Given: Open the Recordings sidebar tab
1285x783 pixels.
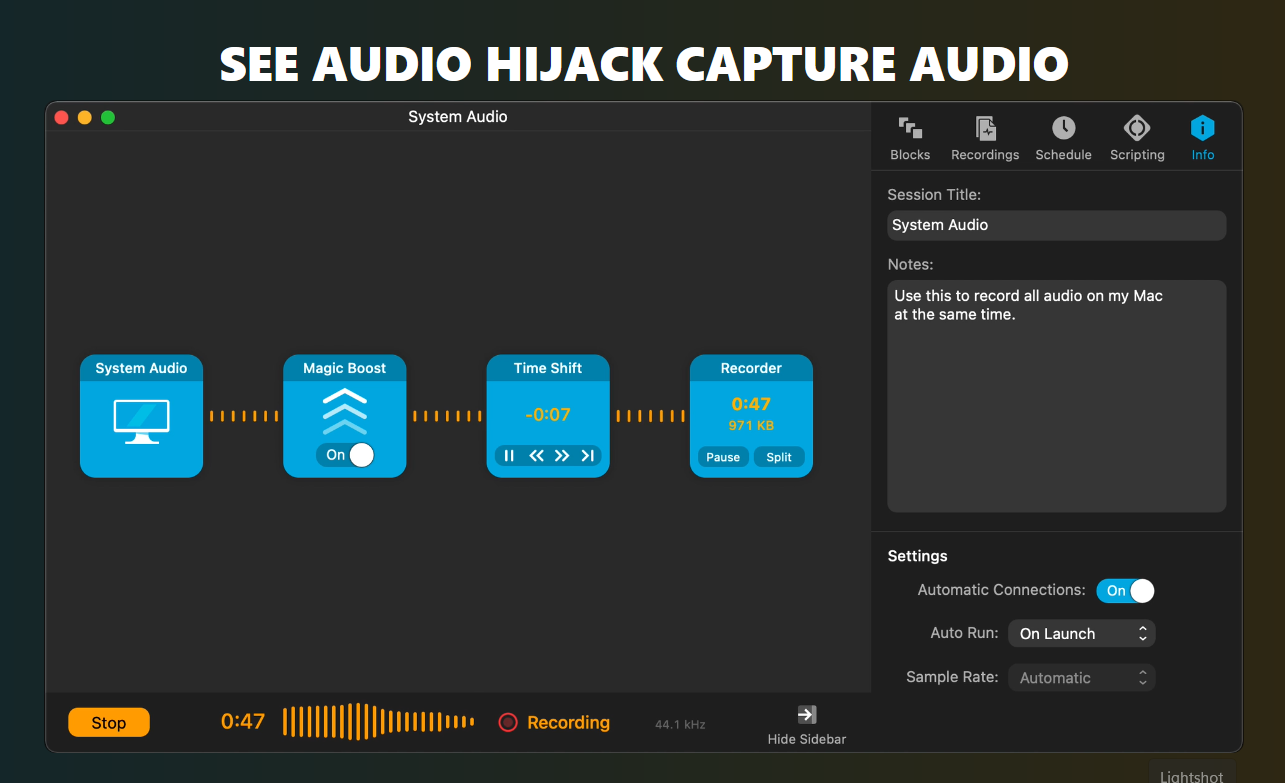Looking at the screenshot, I should tap(985, 138).
